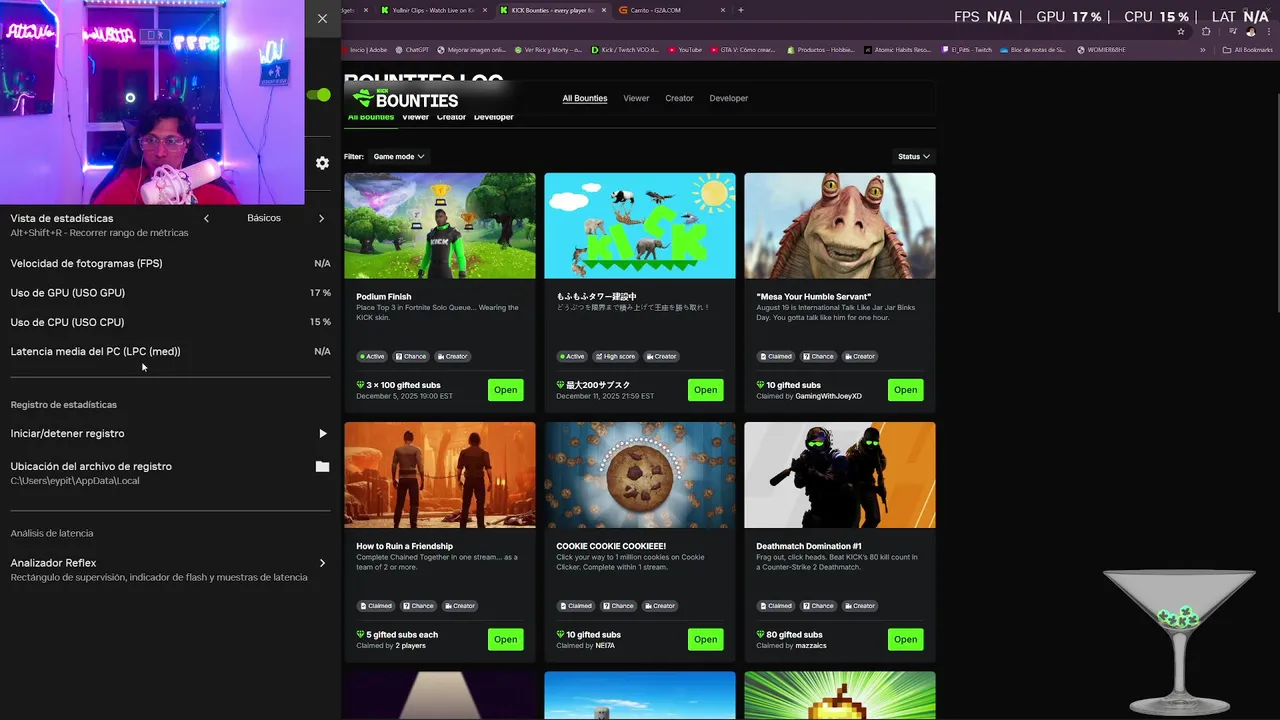Screen dimensions: 1280x720
Task: Click the Claimed tag on How to Ruin a Friendship
Action: tap(376, 606)
